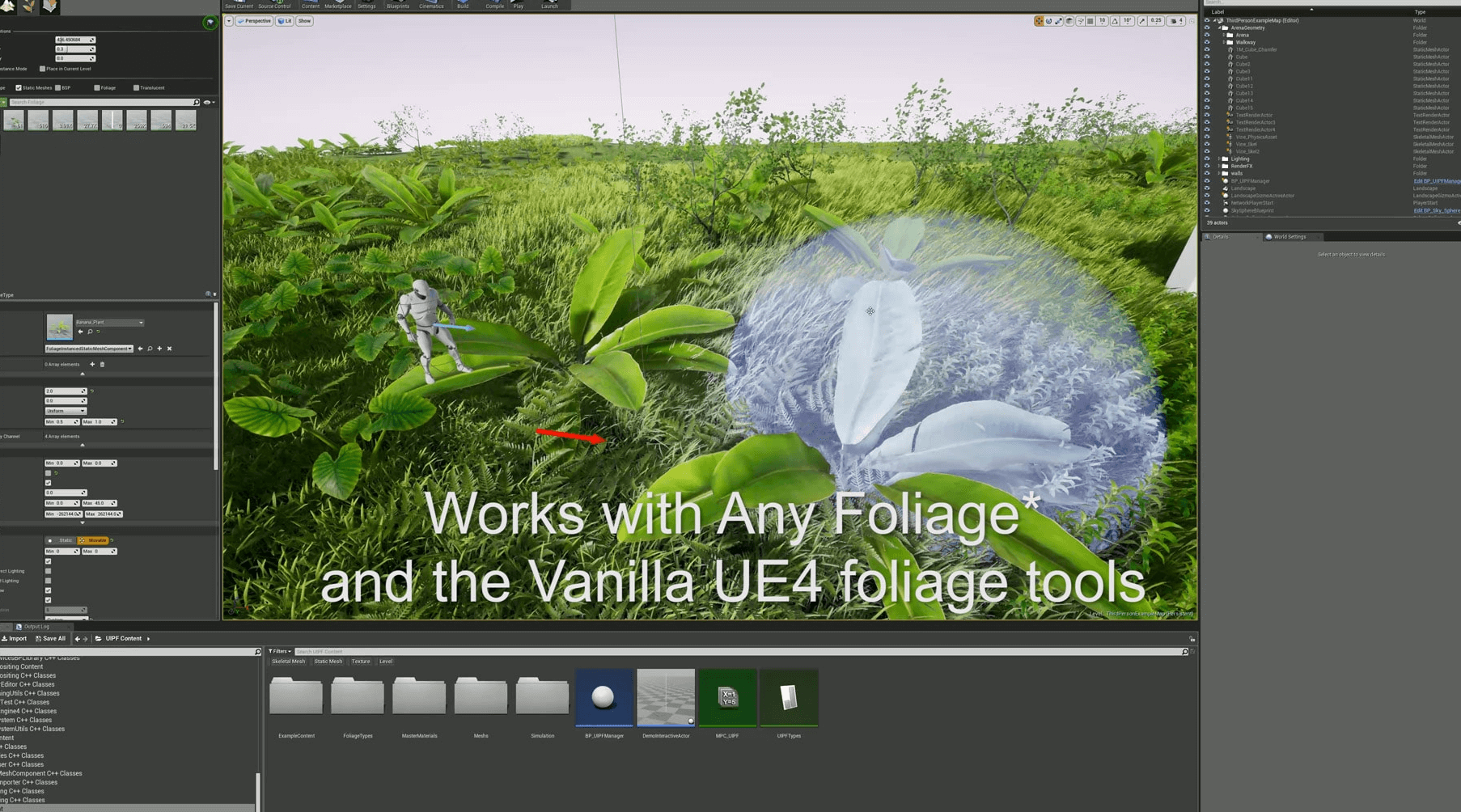Viewport: 1461px width, 812px height.
Task: Open the Uniform scaling dropdown
Action: tap(66, 411)
